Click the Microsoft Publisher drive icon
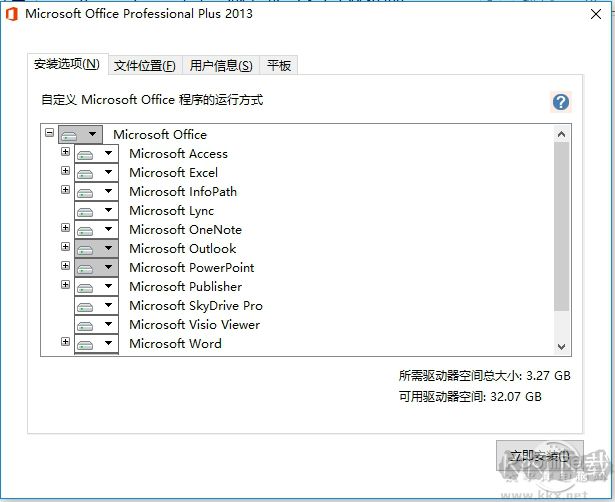Viewport: 615px width, 502px height. pos(86,287)
